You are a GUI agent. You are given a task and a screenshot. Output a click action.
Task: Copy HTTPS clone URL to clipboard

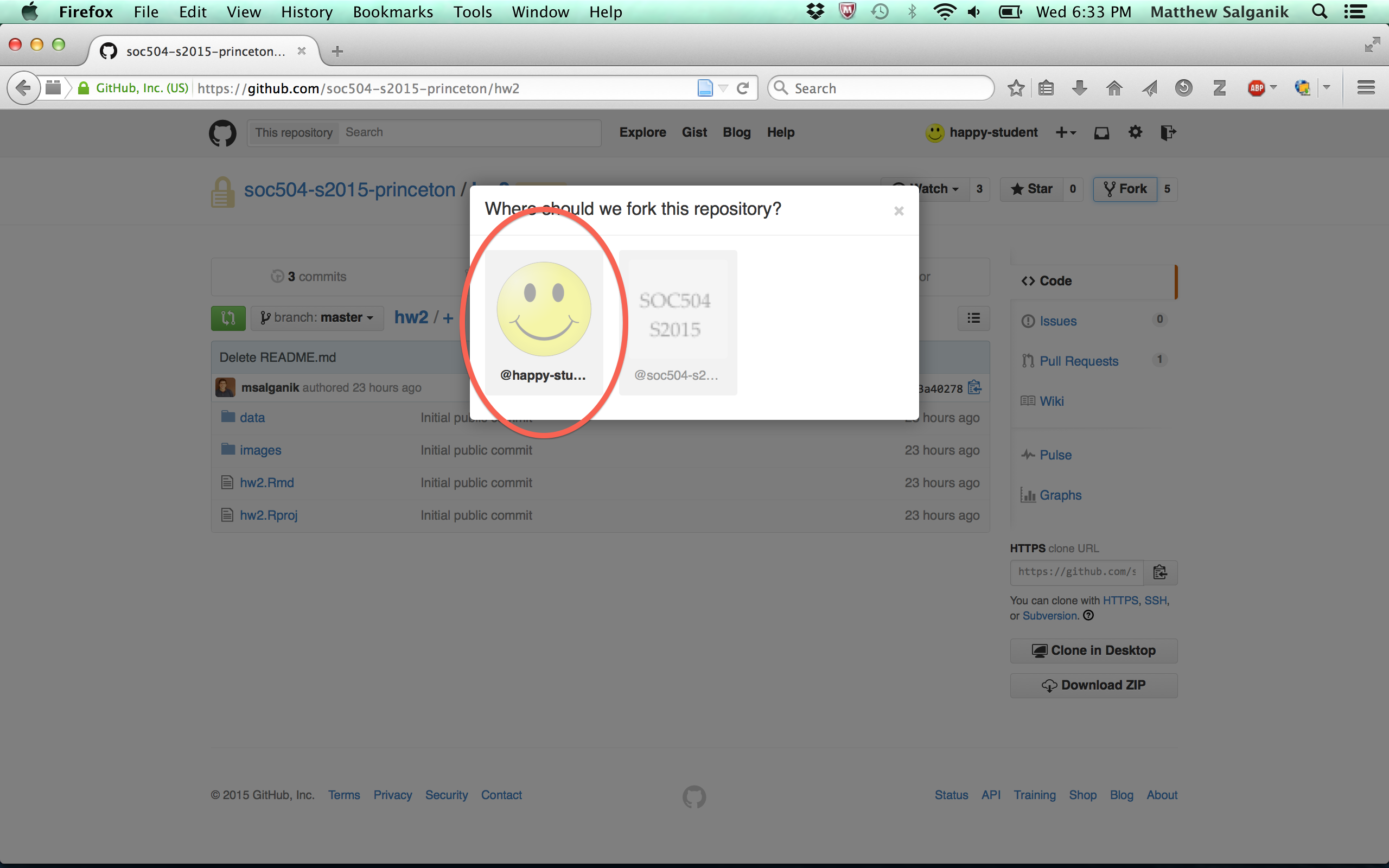point(1160,572)
